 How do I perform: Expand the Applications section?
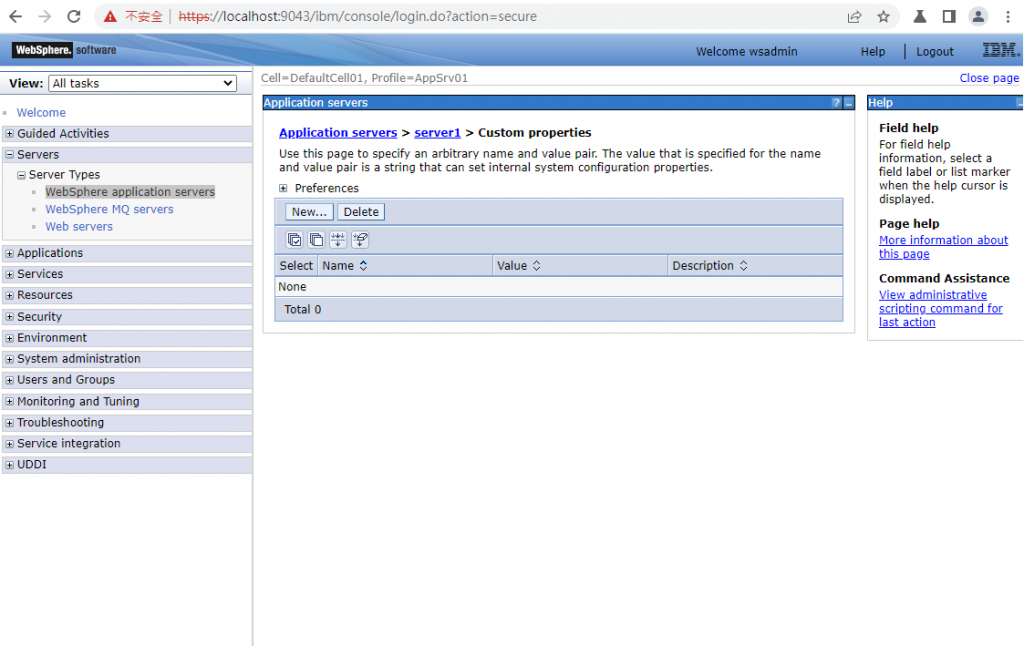coord(9,253)
